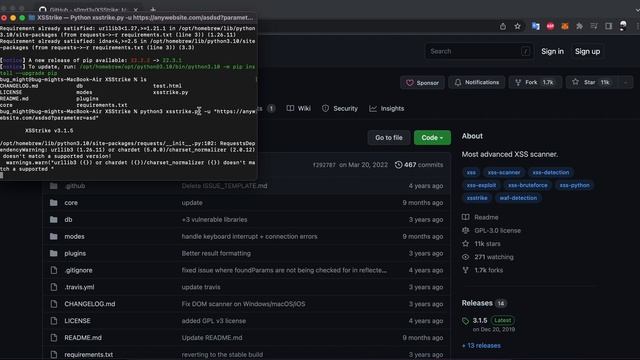This screenshot has height=360, width=640.
Task: Click the folder icon beside modes
Action: click(53, 237)
